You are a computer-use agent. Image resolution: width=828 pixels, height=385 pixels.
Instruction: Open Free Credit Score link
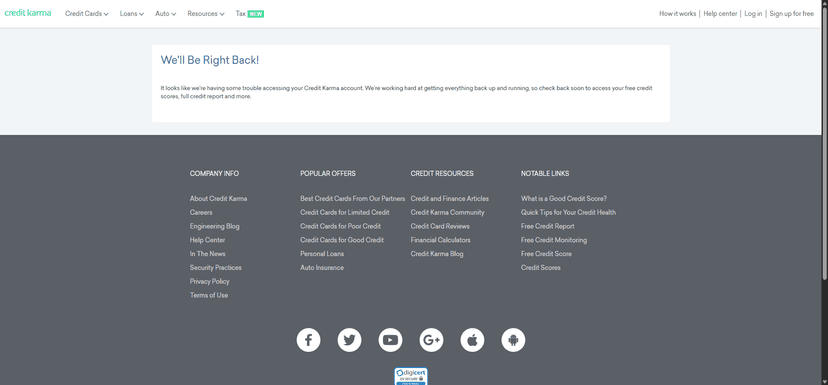pos(547,253)
